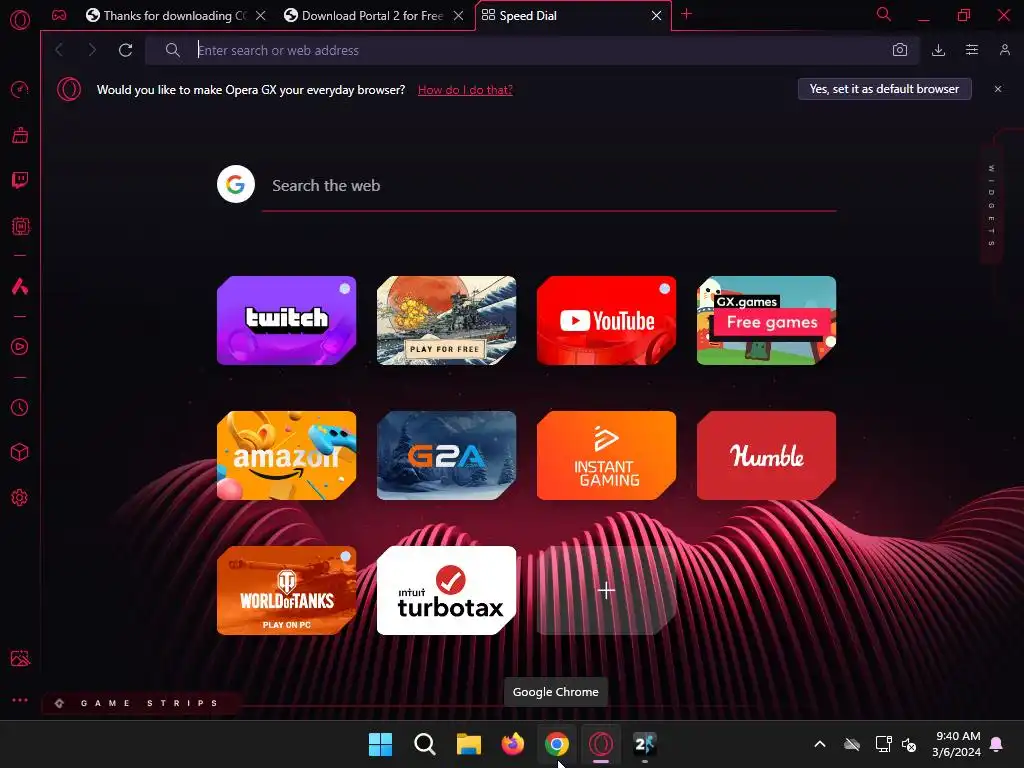Image resolution: width=1024 pixels, height=768 pixels.
Task: Open Aria AI sidebar icon
Action: click(x=20, y=286)
